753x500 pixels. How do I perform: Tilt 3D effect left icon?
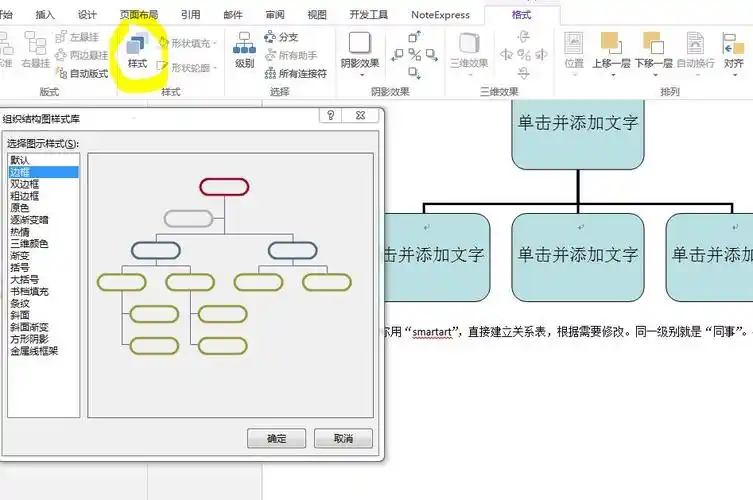506,55
